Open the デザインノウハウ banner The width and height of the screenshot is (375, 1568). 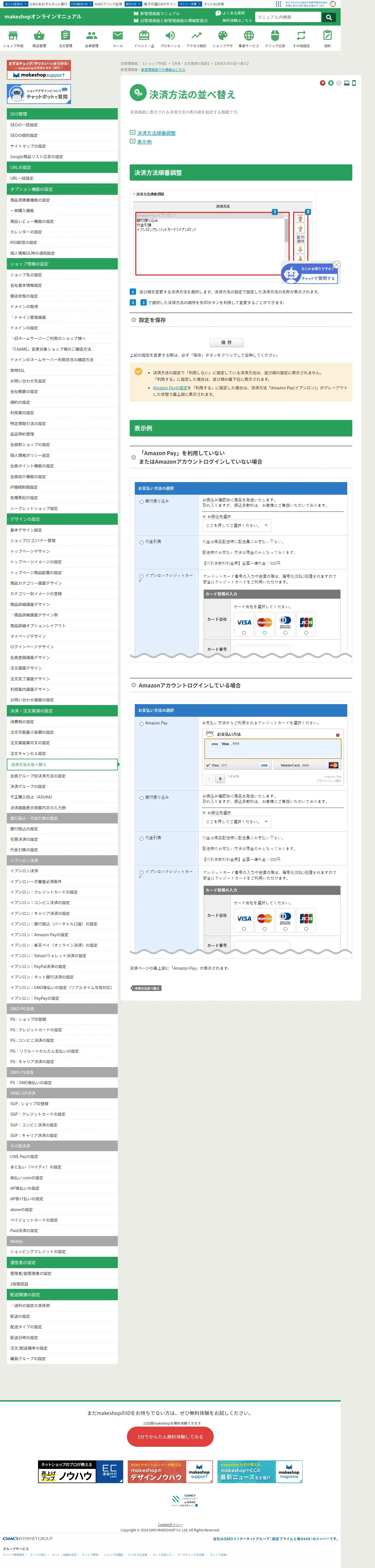[170, 1472]
